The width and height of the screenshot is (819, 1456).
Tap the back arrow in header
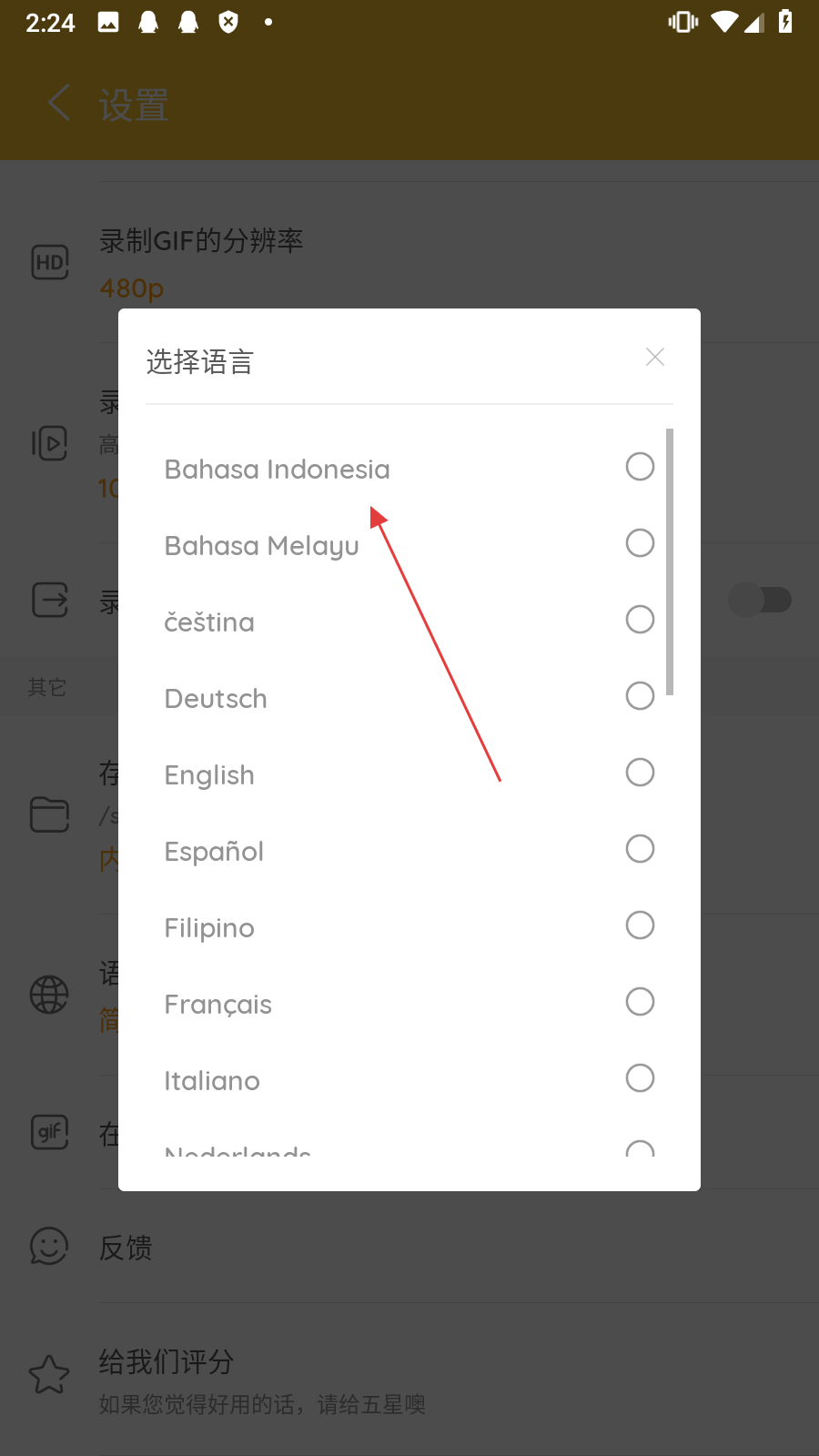click(59, 103)
